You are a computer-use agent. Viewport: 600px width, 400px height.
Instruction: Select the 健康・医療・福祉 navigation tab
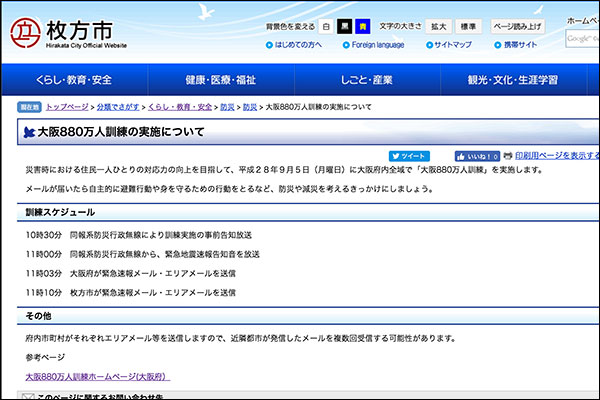point(220,80)
